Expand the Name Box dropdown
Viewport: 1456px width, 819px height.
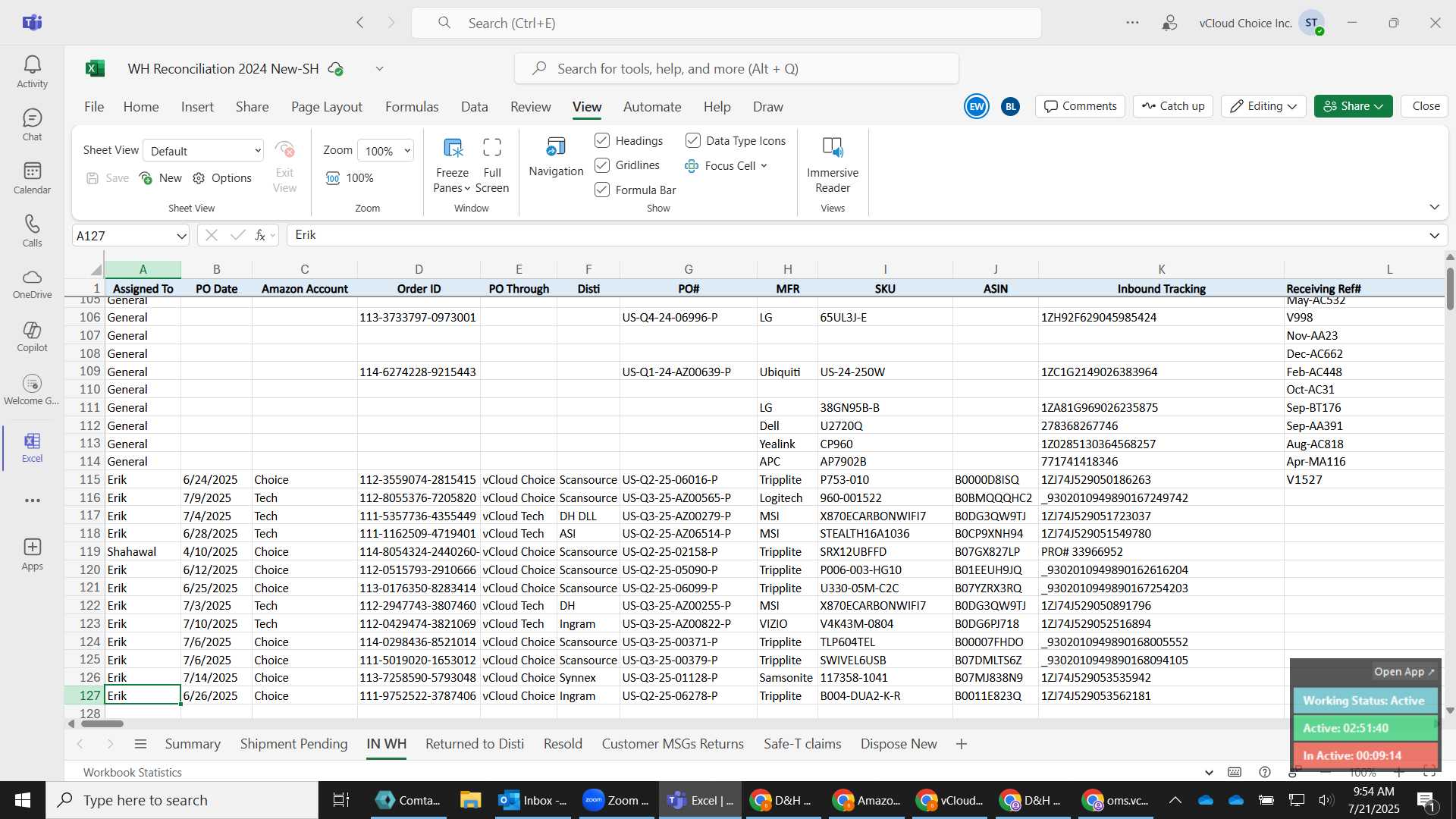point(181,236)
